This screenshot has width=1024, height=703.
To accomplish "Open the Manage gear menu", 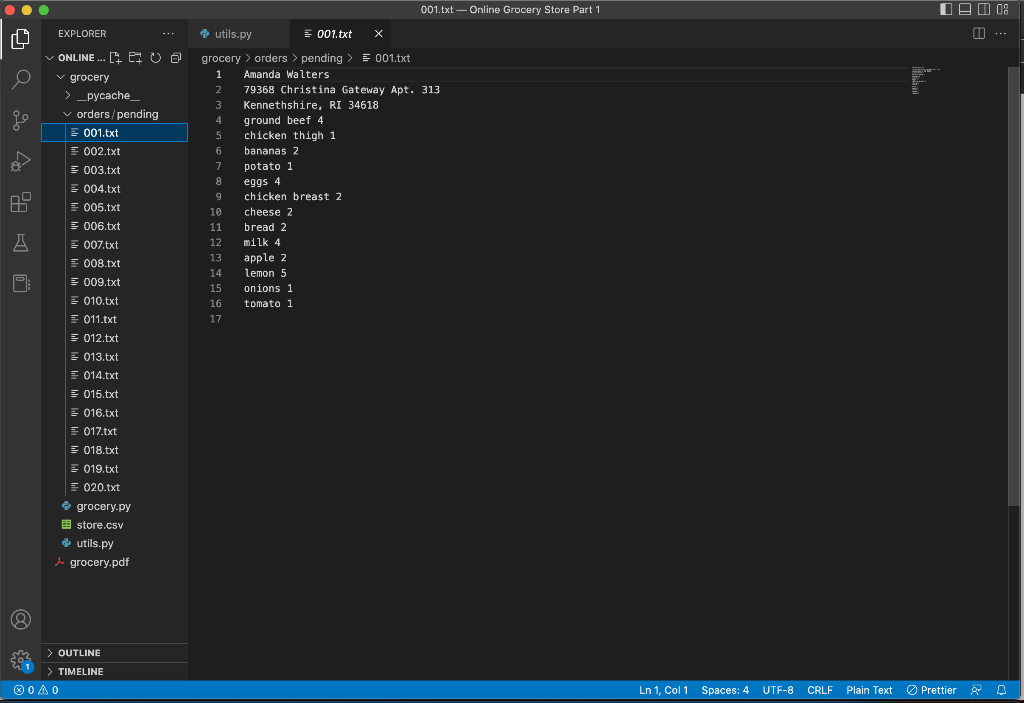I will click(20, 660).
